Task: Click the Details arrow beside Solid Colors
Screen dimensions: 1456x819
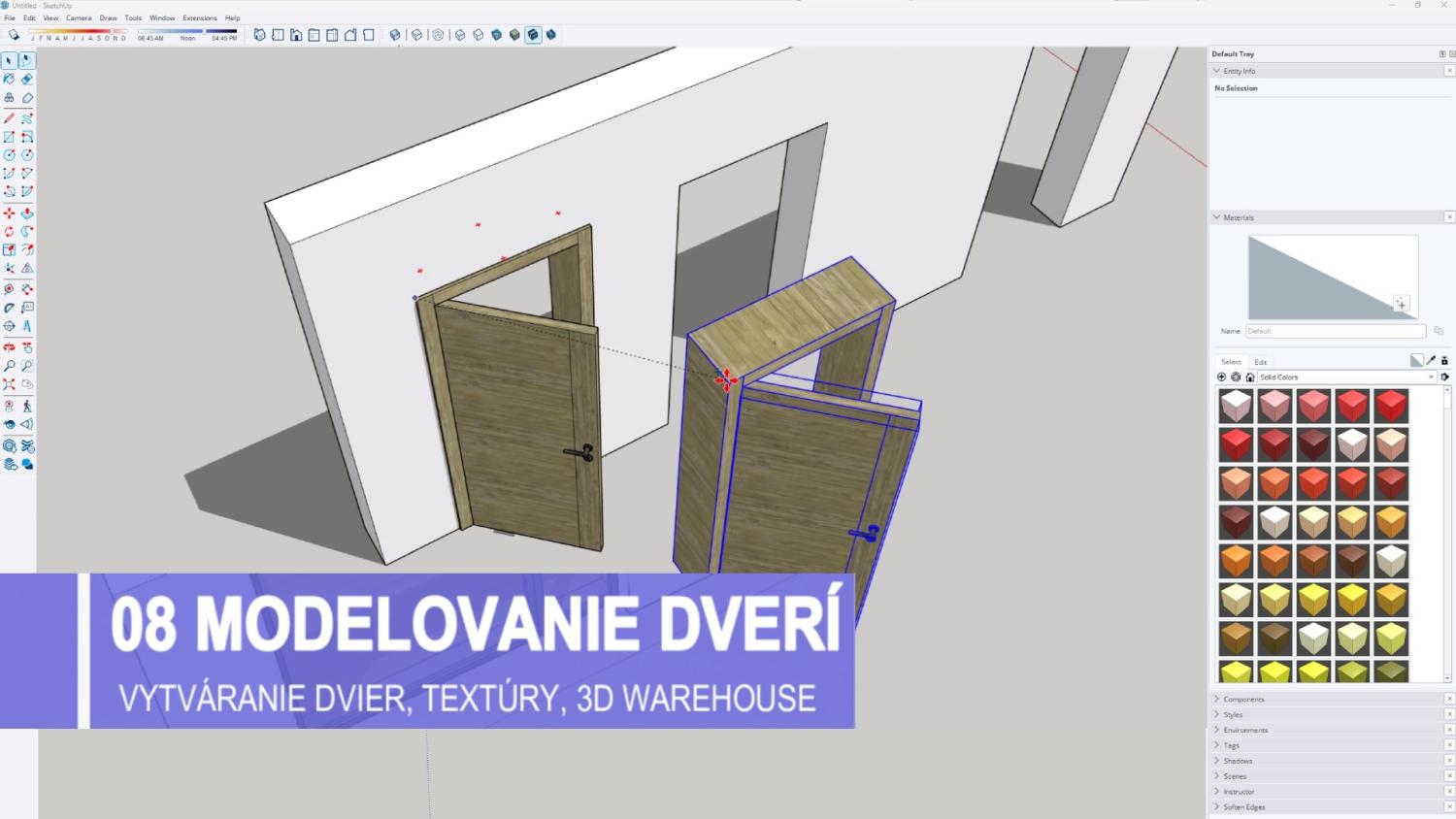Action: [x=1444, y=377]
